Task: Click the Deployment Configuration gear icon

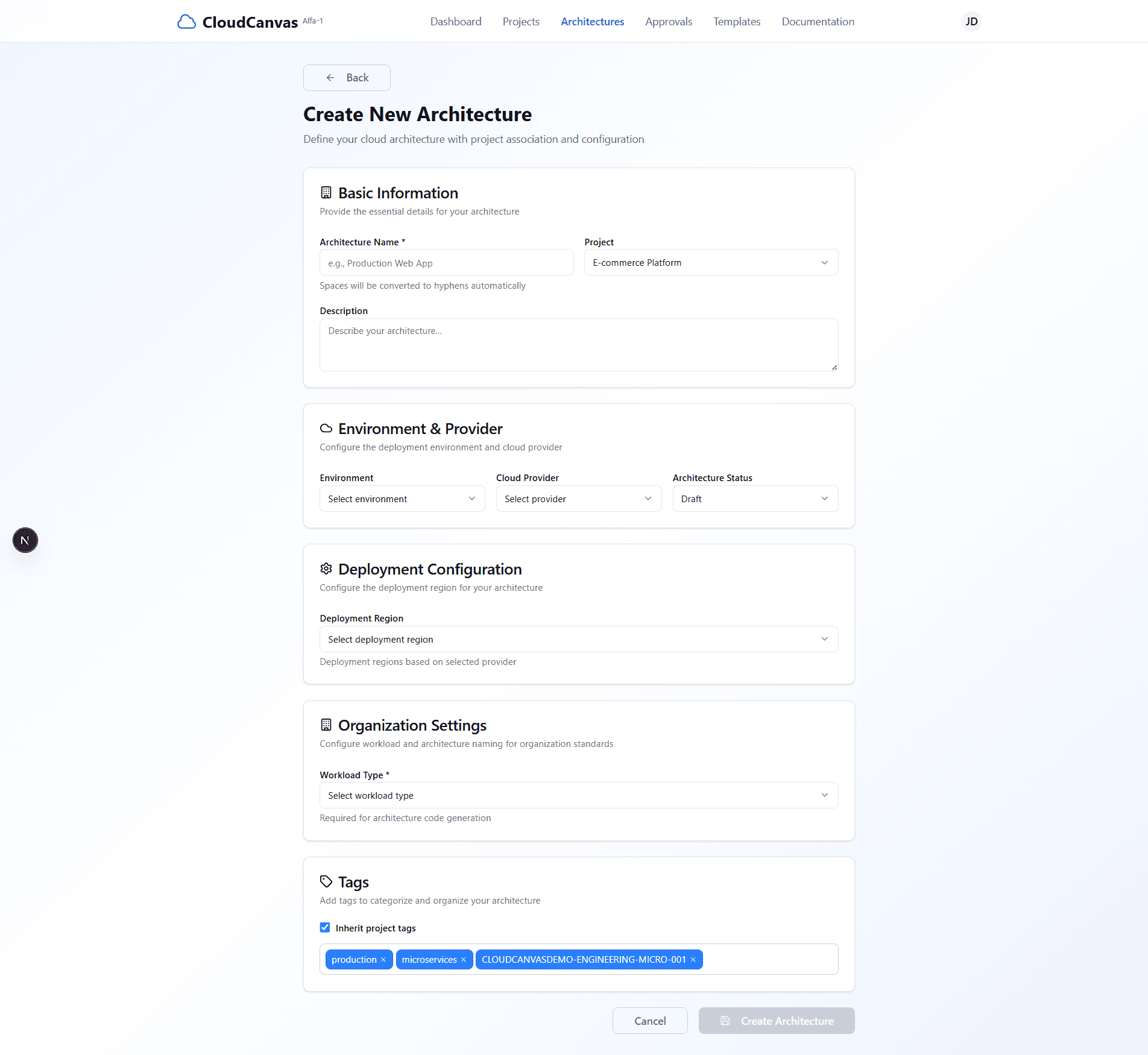Action: coord(326,569)
